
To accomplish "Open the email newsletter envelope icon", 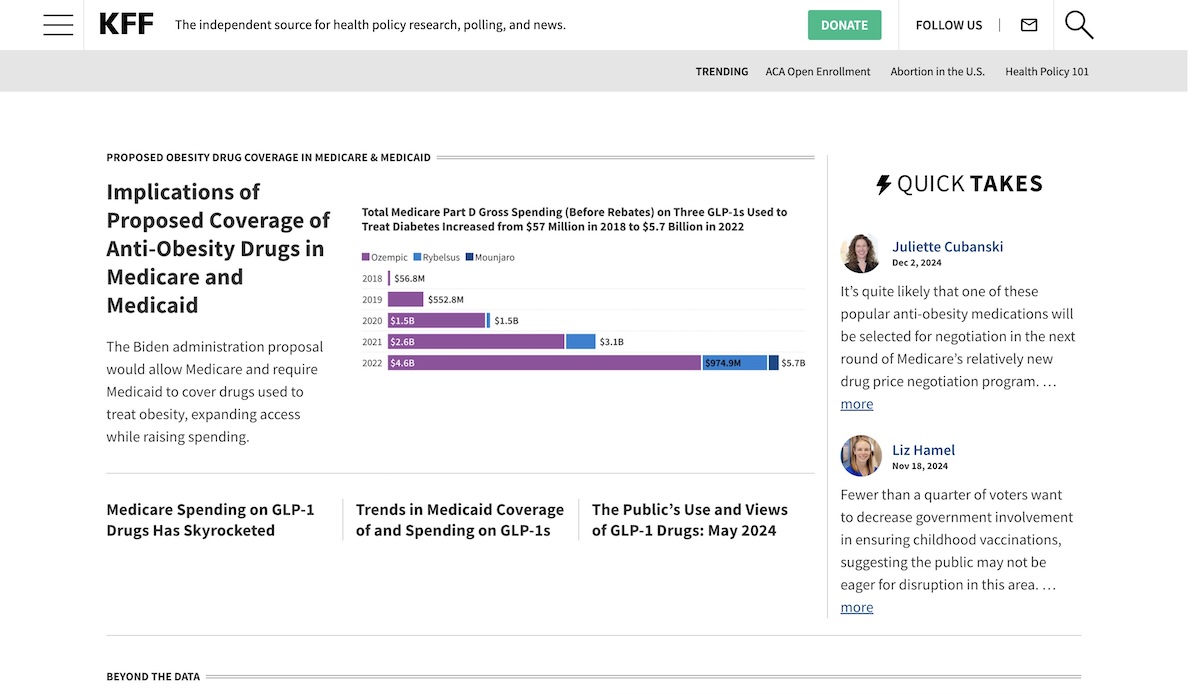I will [x=1029, y=25].
